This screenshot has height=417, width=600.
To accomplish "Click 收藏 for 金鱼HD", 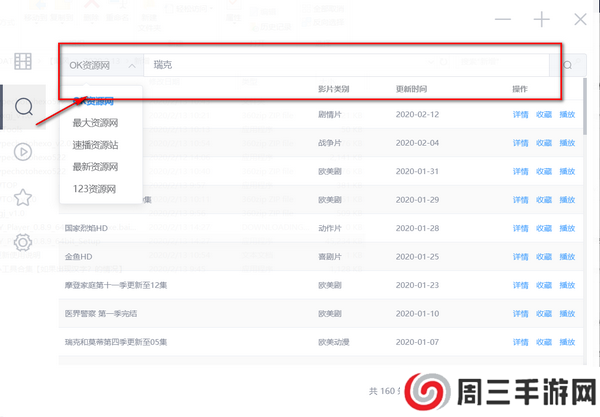I will (x=544, y=257).
